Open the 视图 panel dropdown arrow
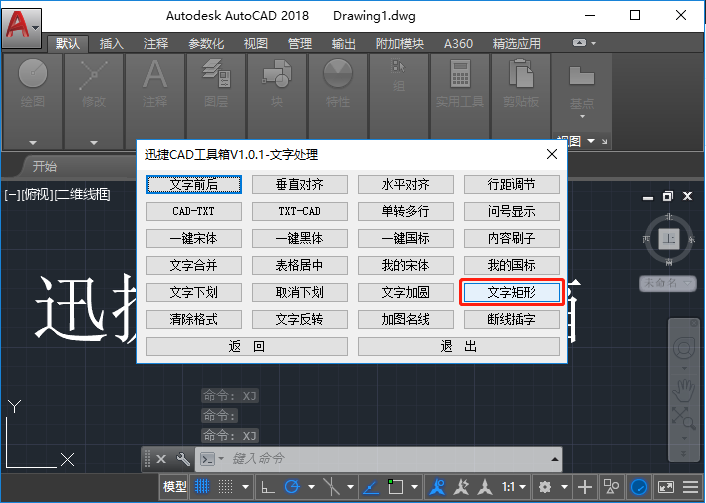This screenshot has width=706, height=503. (x=591, y=141)
